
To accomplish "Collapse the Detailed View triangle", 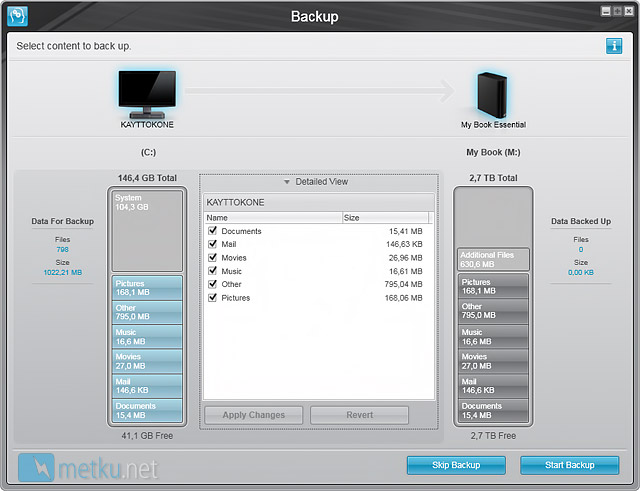I will tap(287, 182).
